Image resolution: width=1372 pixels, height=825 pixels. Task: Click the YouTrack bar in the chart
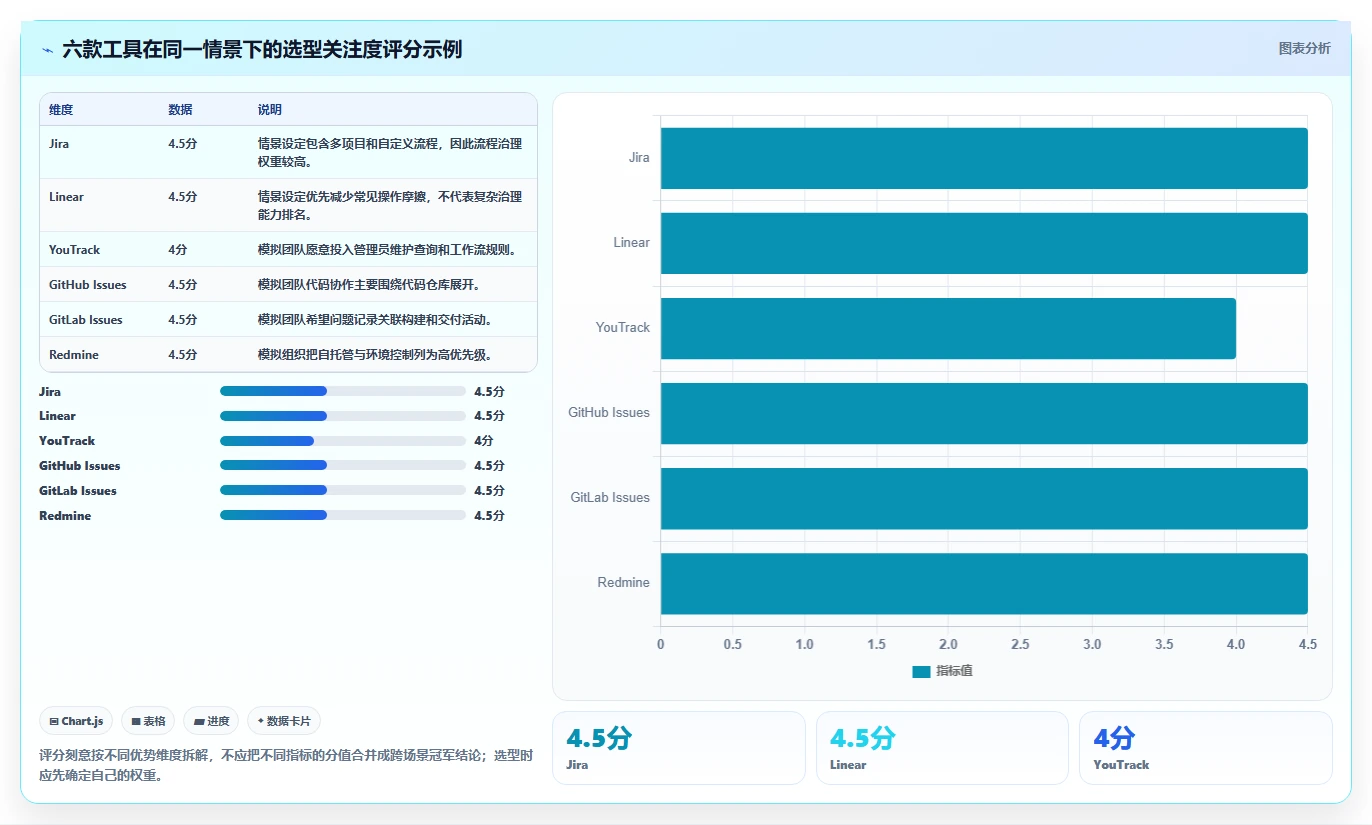948,328
